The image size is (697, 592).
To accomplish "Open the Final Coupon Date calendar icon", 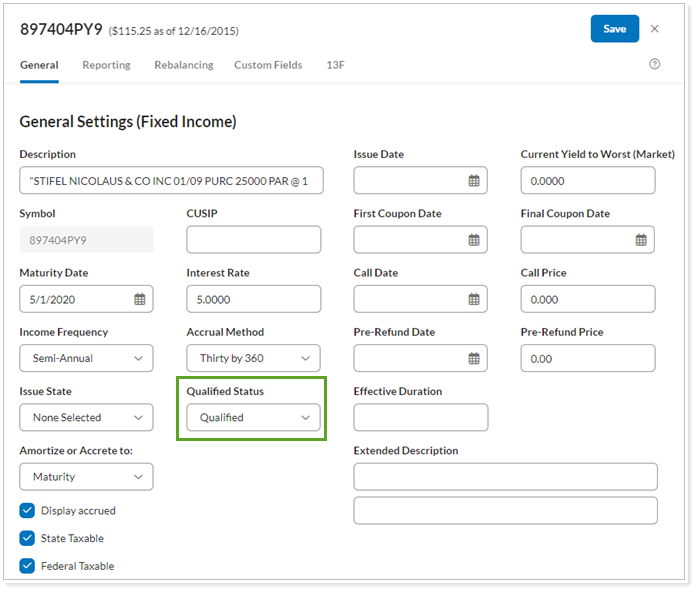I will click(641, 240).
